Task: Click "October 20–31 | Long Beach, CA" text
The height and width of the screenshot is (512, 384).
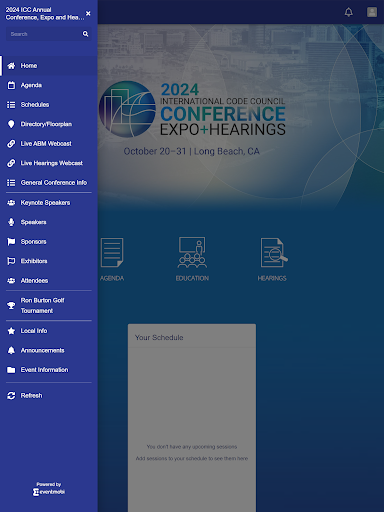Action: coord(192,151)
